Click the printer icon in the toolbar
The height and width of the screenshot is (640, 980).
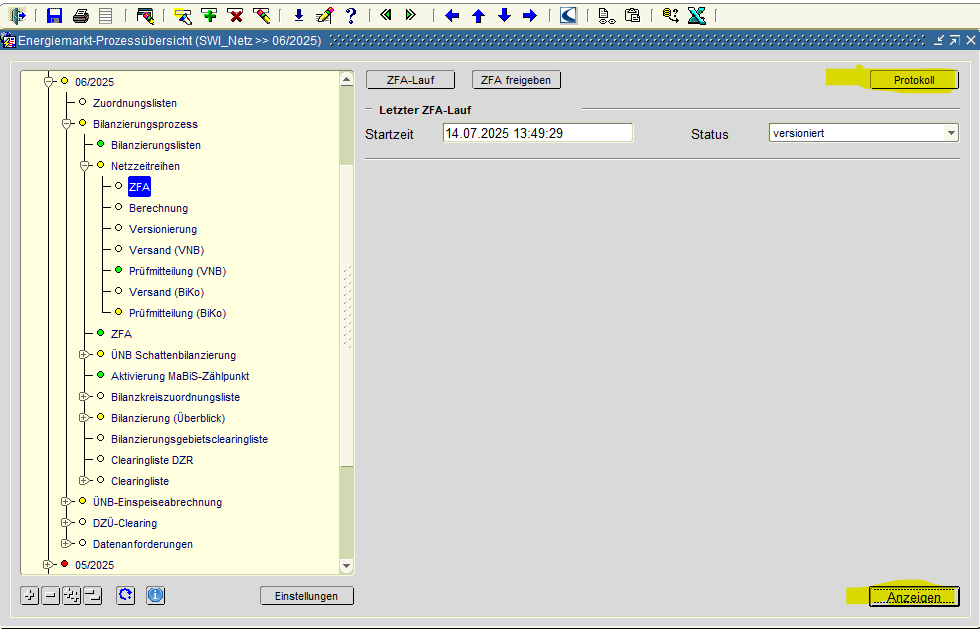pos(80,15)
